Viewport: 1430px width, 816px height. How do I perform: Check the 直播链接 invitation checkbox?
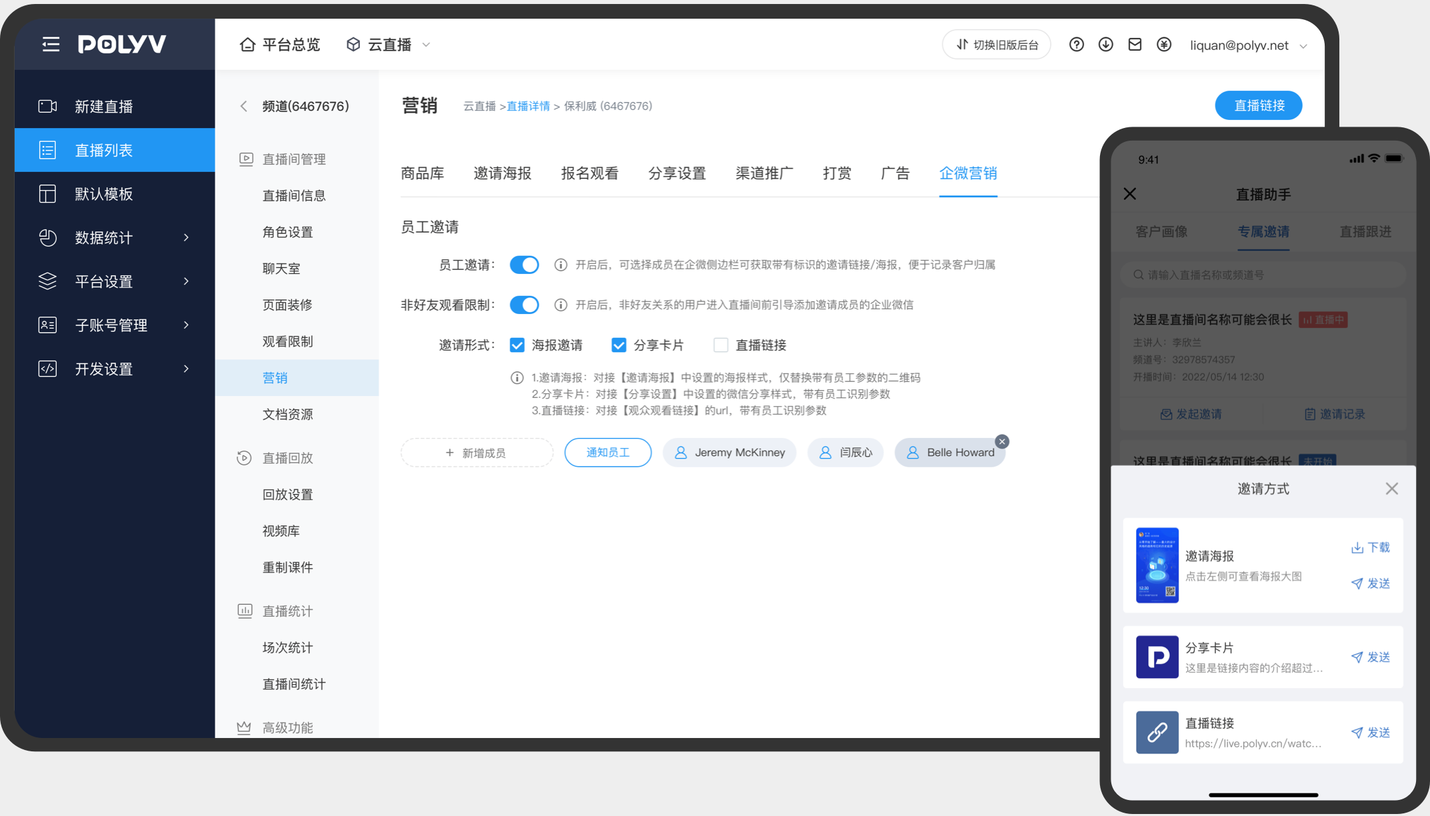pos(720,345)
